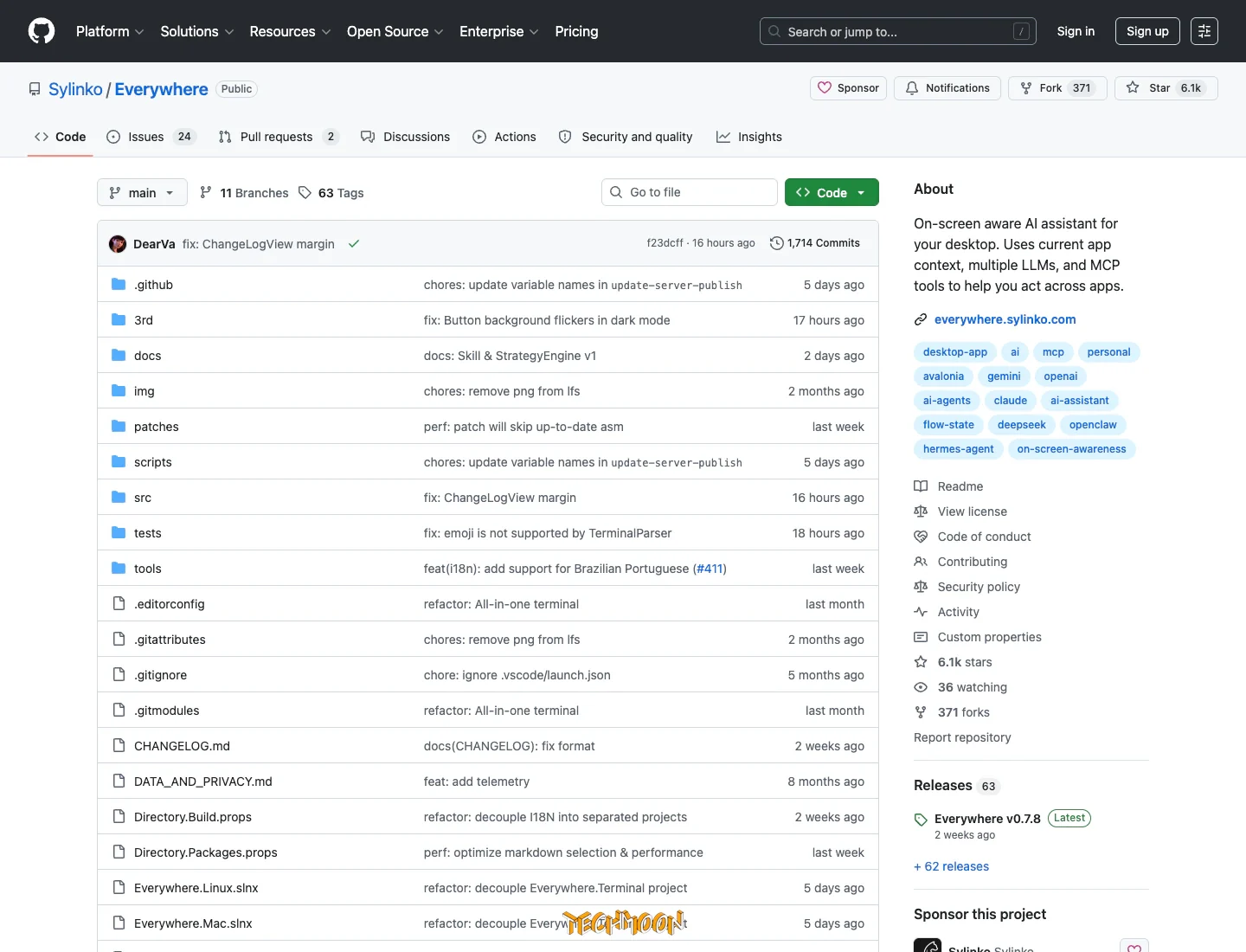Open the + 62 releases link
Image resolution: width=1246 pixels, height=952 pixels.
click(x=952, y=866)
